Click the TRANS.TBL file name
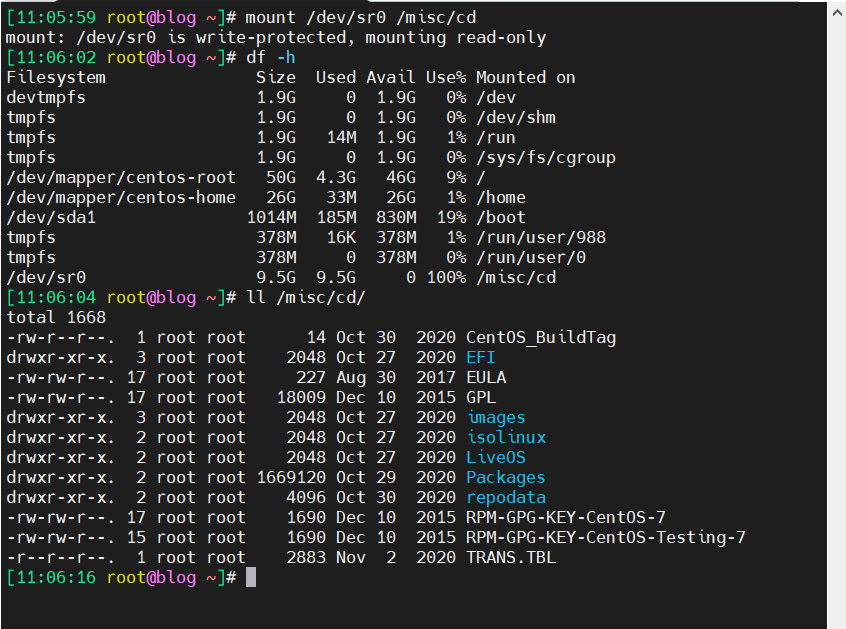This screenshot has height=629, width=846. (x=510, y=557)
